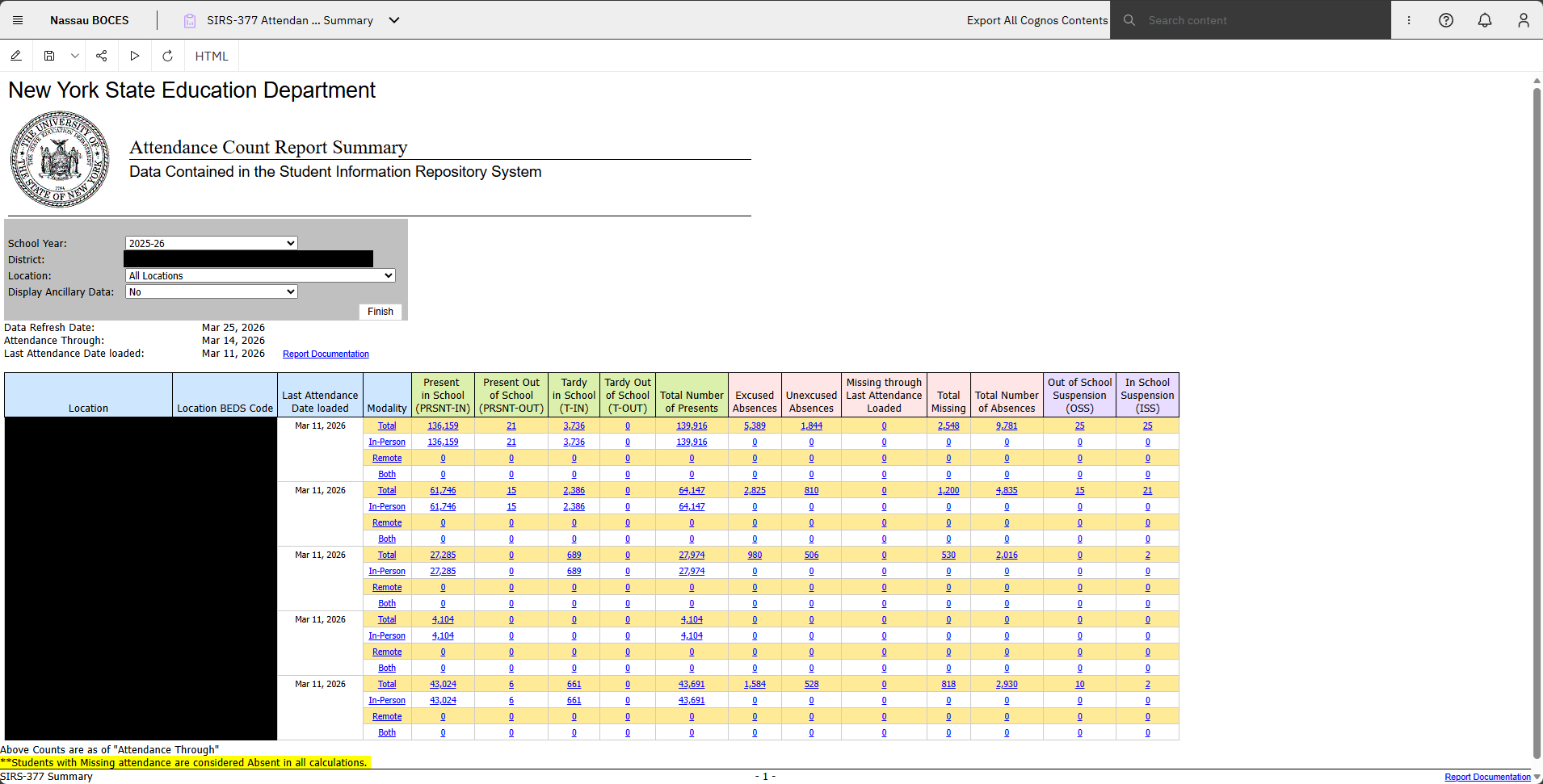The height and width of the screenshot is (784, 1543).
Task: Click the 3,736 Tardy in School Total value
Action: click(574, 426)
